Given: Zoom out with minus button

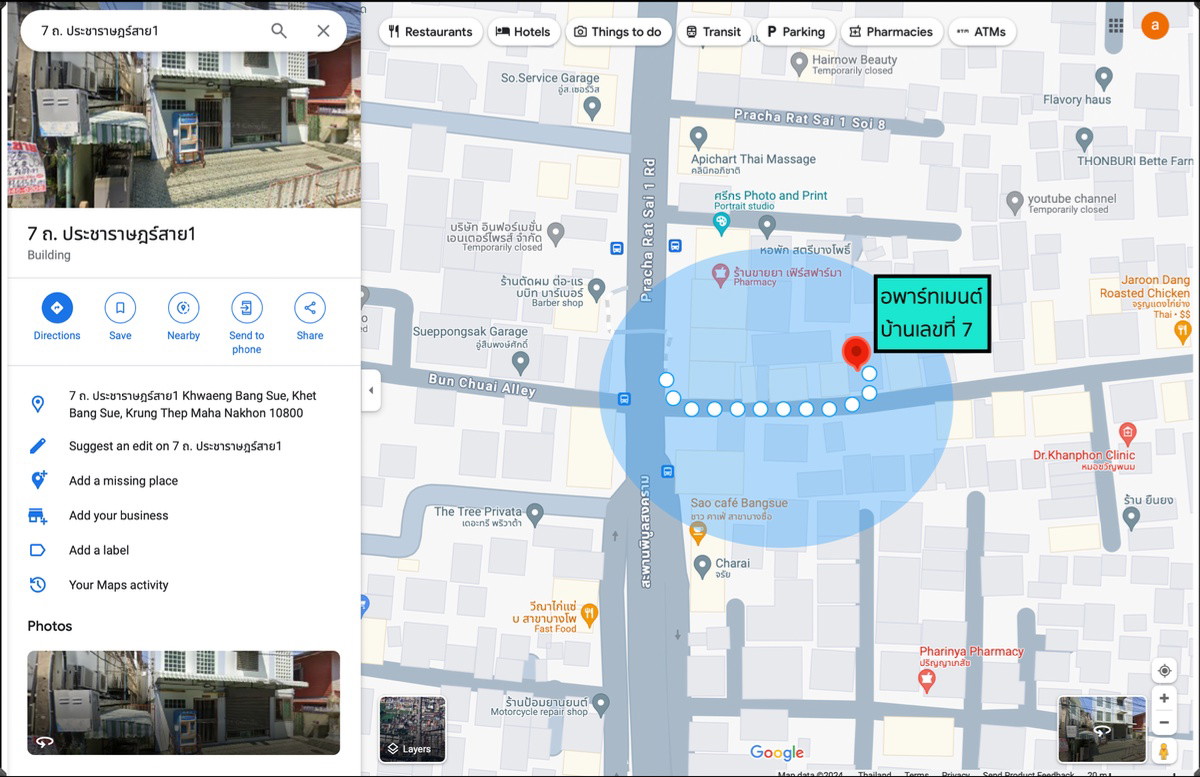Looking at the screenshot, I should [1164, 722].
